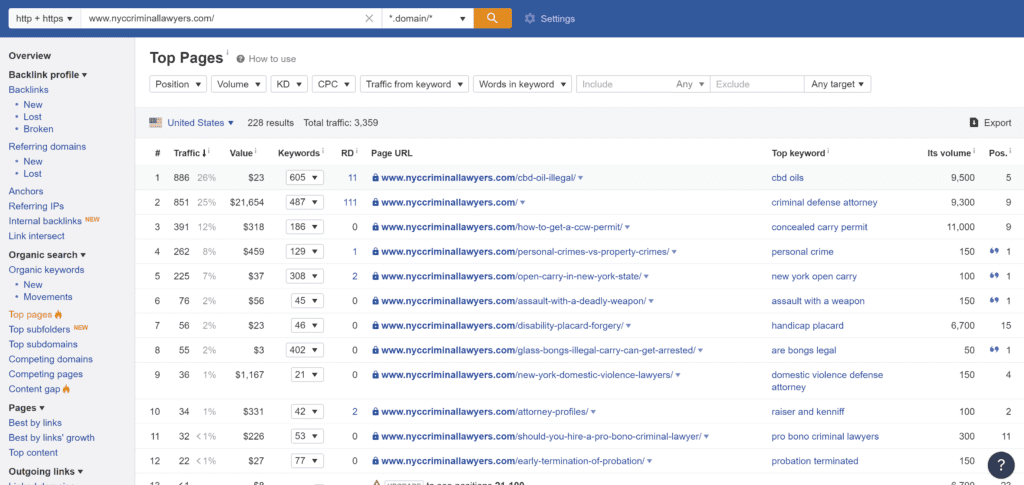Open the Position filter dropdown
1024x485 pixels.
pos(178,84)
